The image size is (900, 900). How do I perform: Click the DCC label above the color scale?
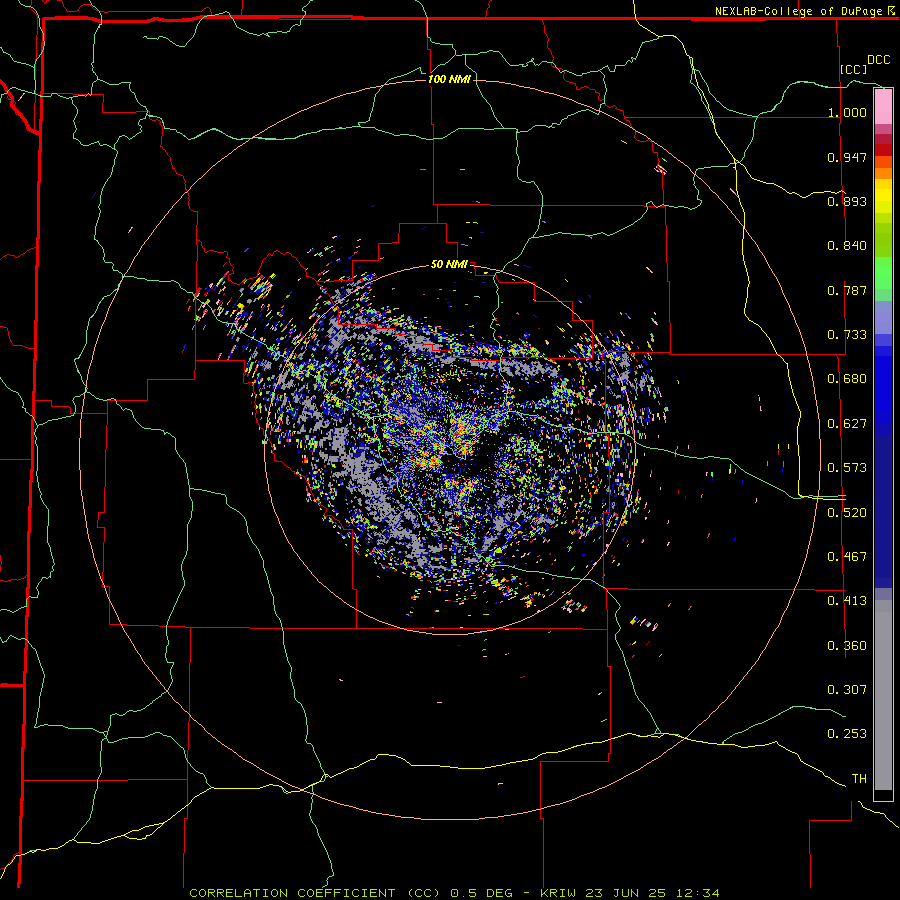click(878, 60)
